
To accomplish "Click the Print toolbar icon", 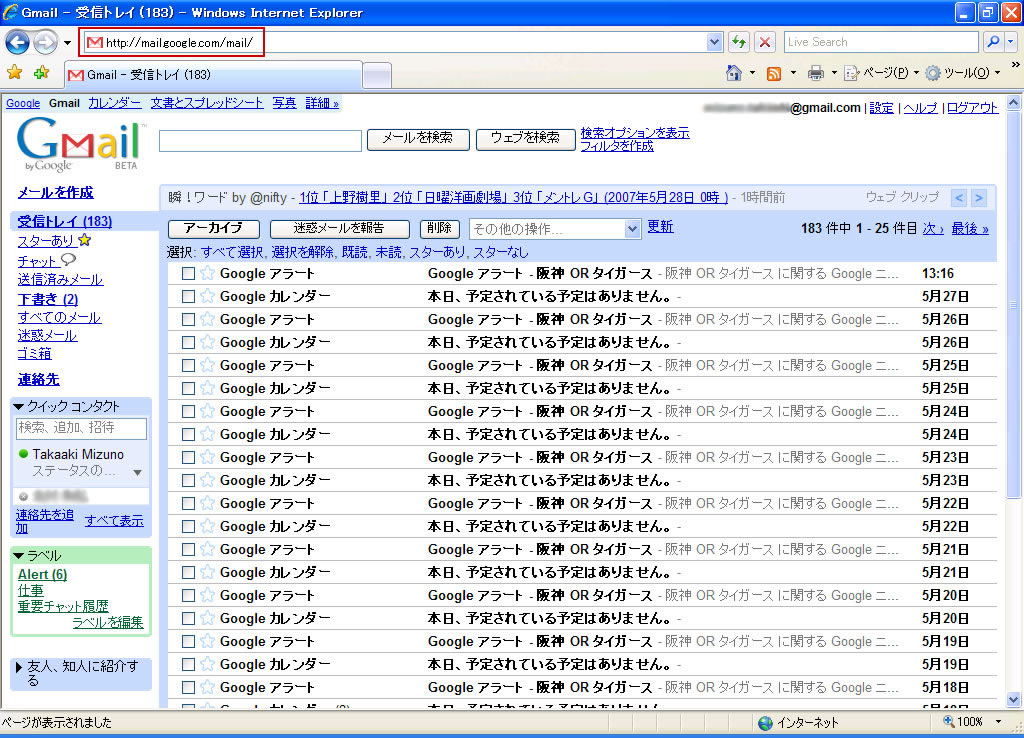I will pos(816,73).
